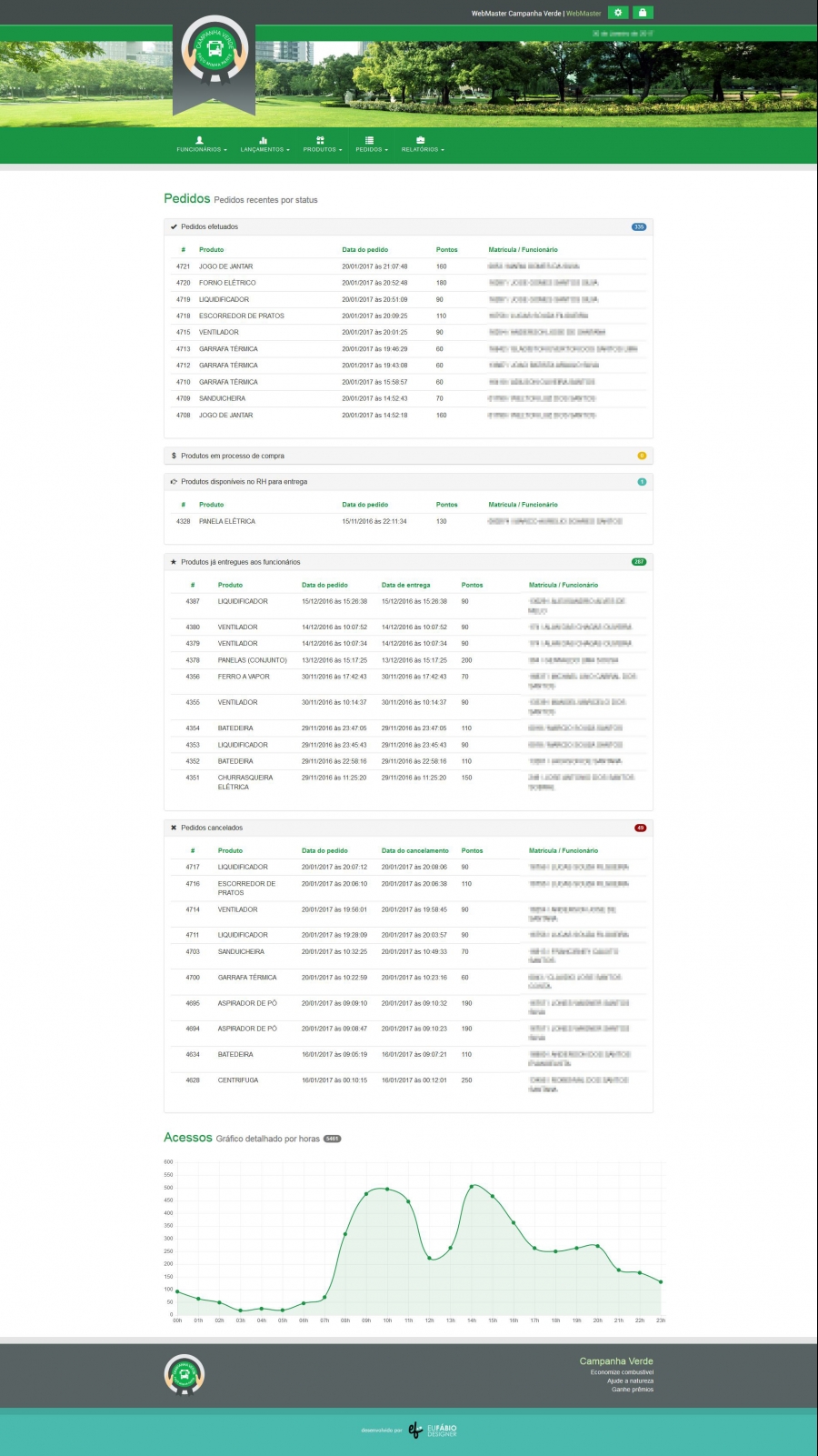Select order 4709 SANDUICHEIRA row
818x1456 pixels.
pos(408,398)
